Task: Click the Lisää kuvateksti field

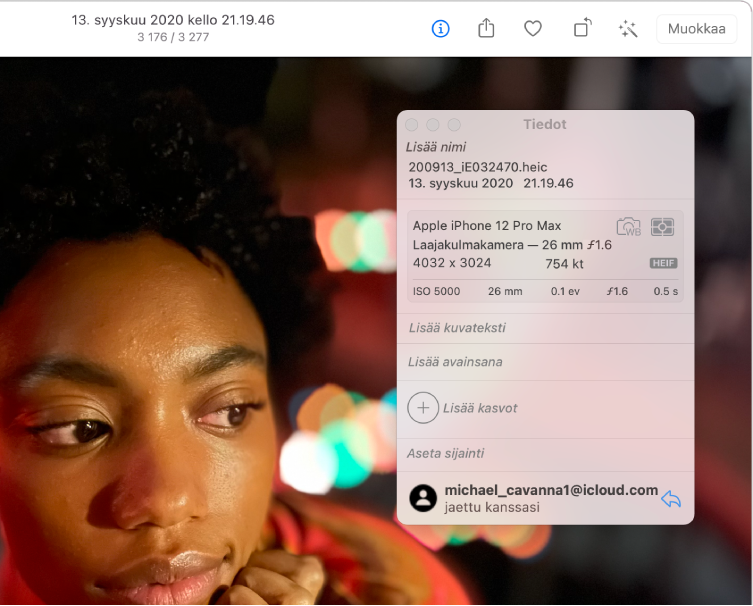Action: pyautogui.click(x=457, y=327)
